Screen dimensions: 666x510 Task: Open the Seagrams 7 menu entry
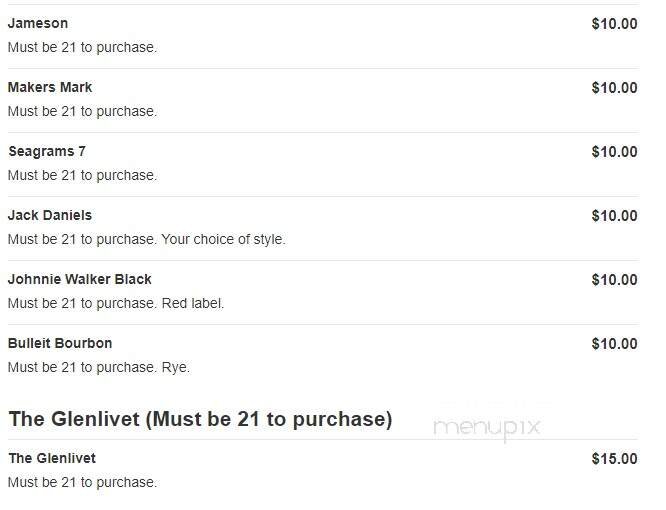47,151
